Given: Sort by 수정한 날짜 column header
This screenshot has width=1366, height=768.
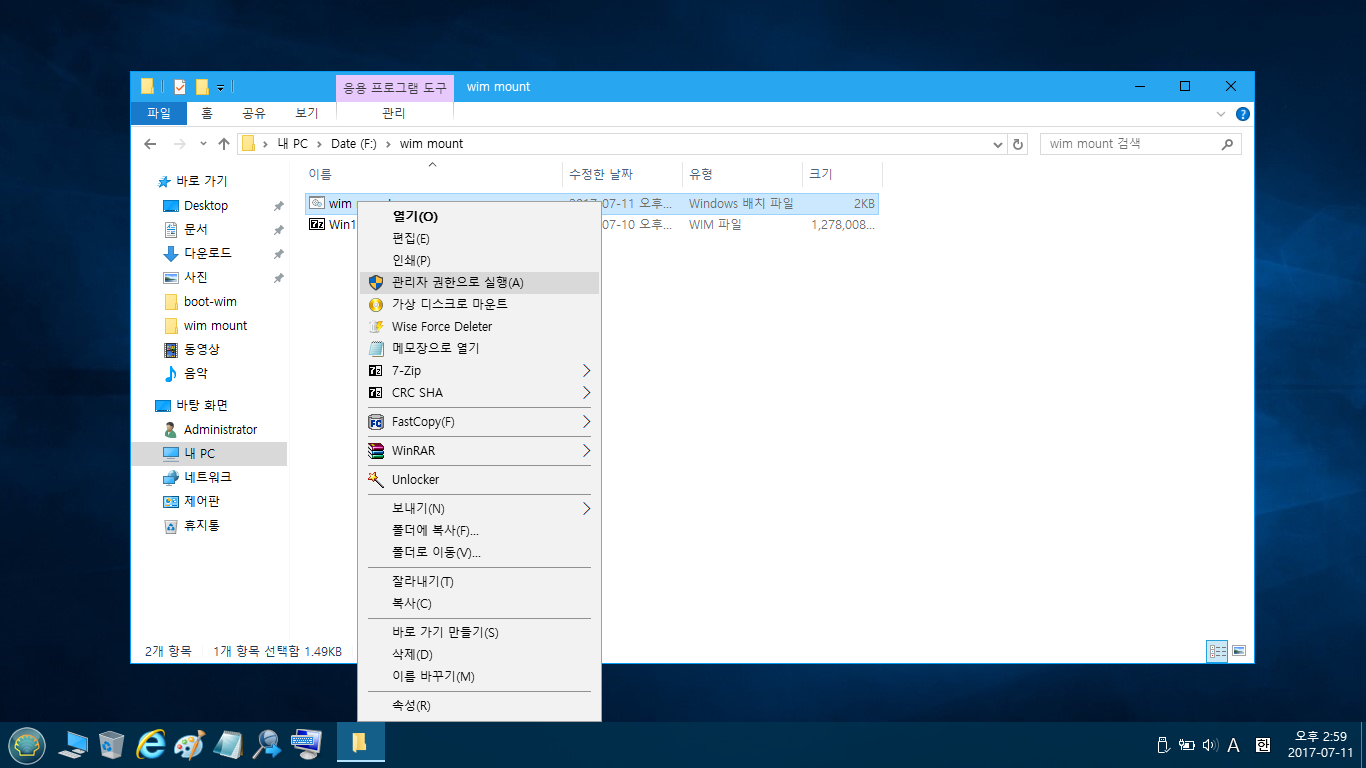Looking at the screenshot, I should click(622, 174).
